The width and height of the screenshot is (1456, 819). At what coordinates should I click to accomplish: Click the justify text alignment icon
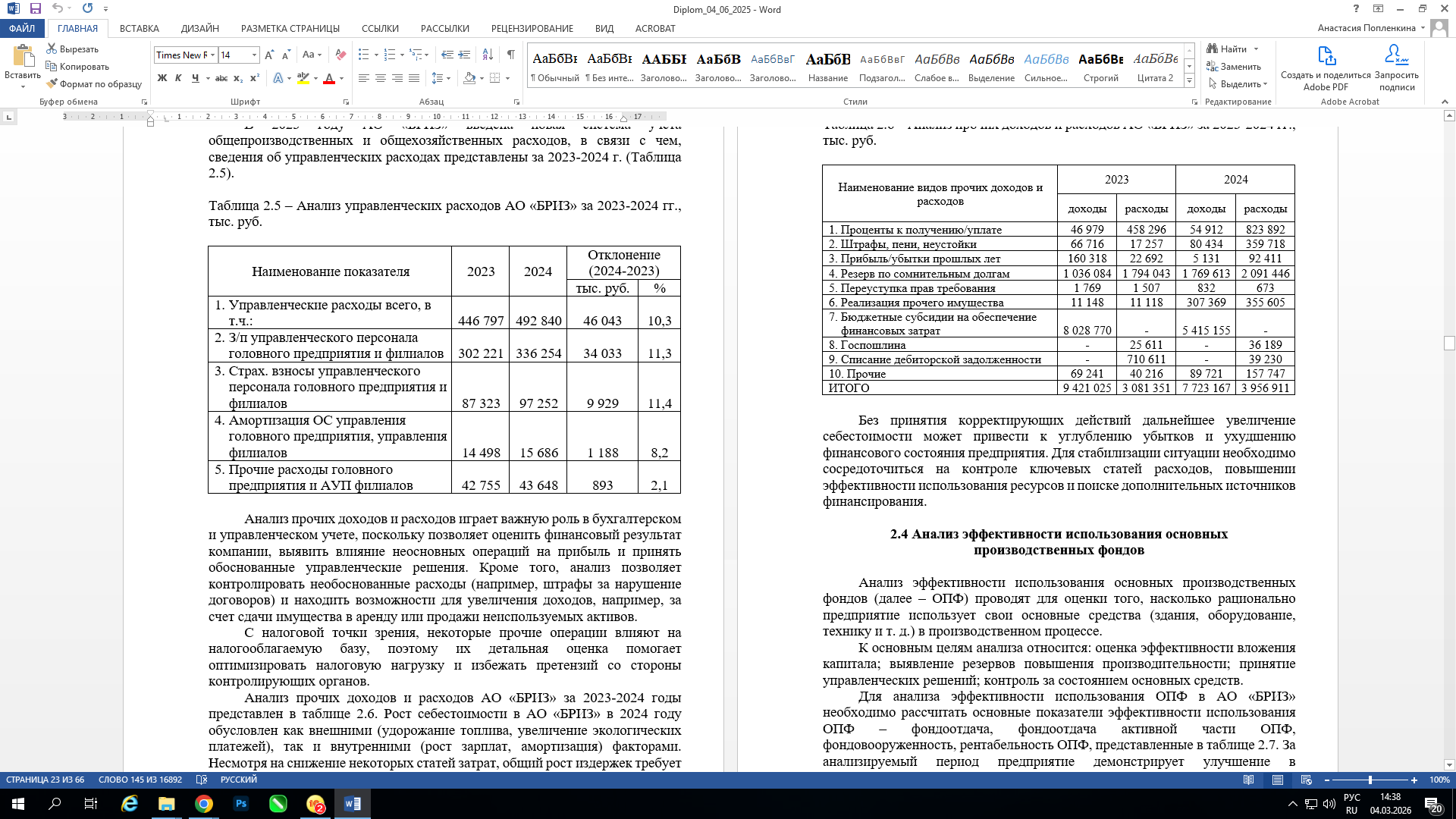[x=414, y=78]
